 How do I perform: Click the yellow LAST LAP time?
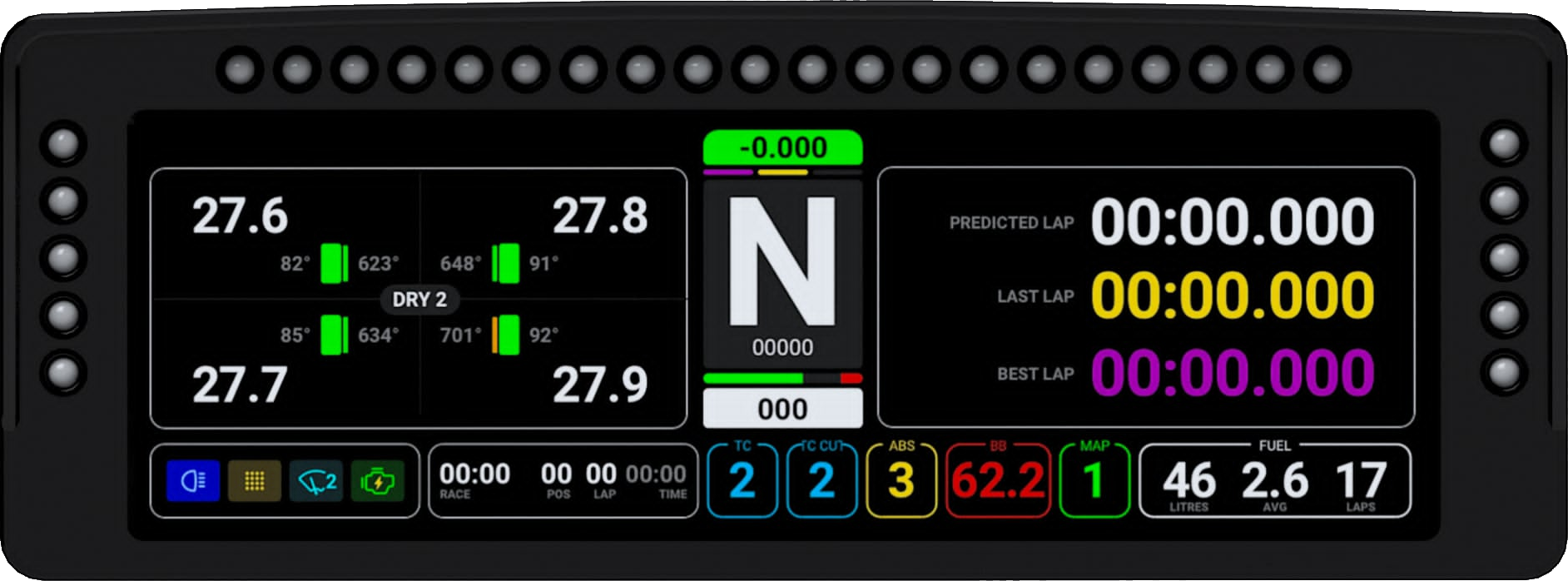(x=1233, y=295)
